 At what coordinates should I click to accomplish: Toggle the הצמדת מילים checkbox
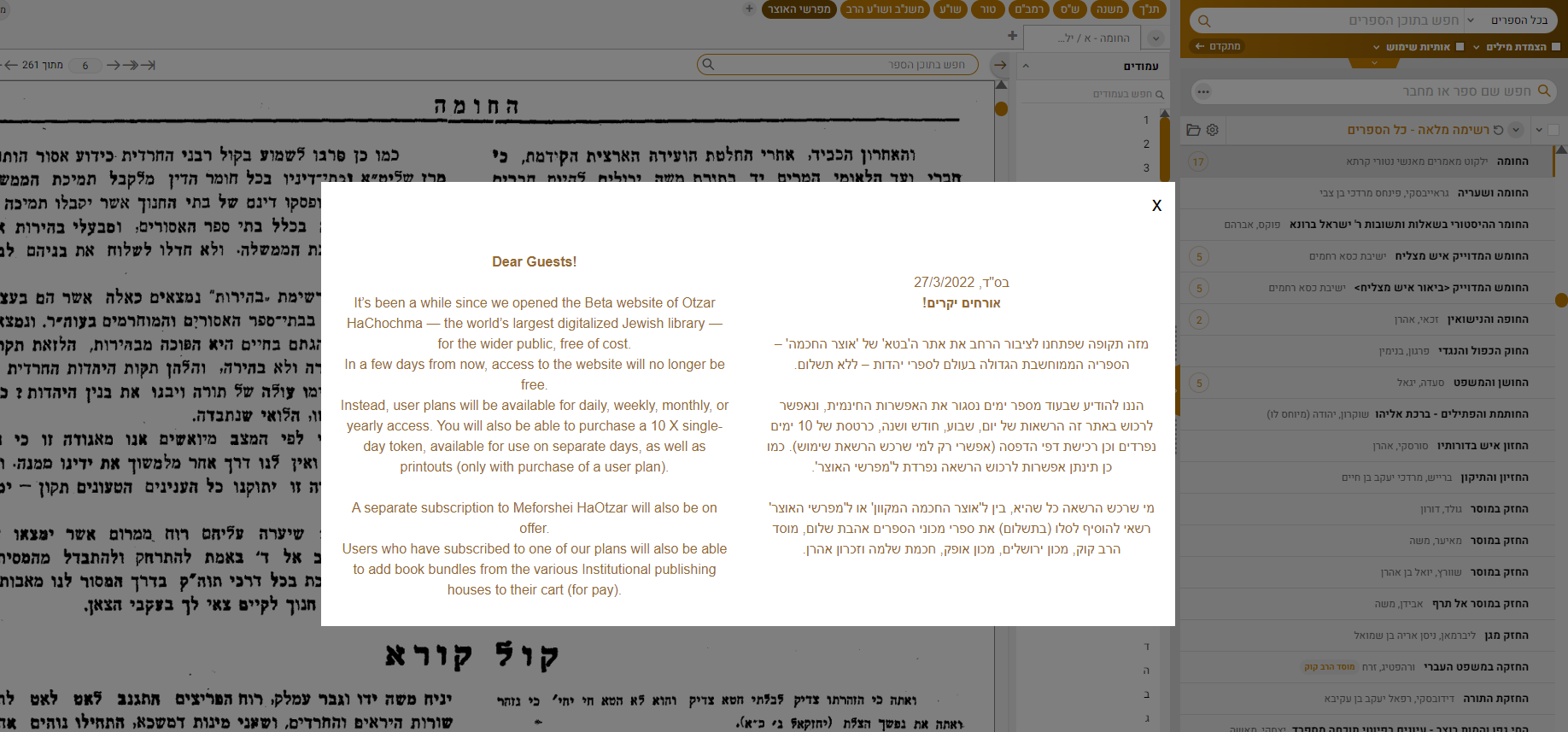click(1555, 47)
